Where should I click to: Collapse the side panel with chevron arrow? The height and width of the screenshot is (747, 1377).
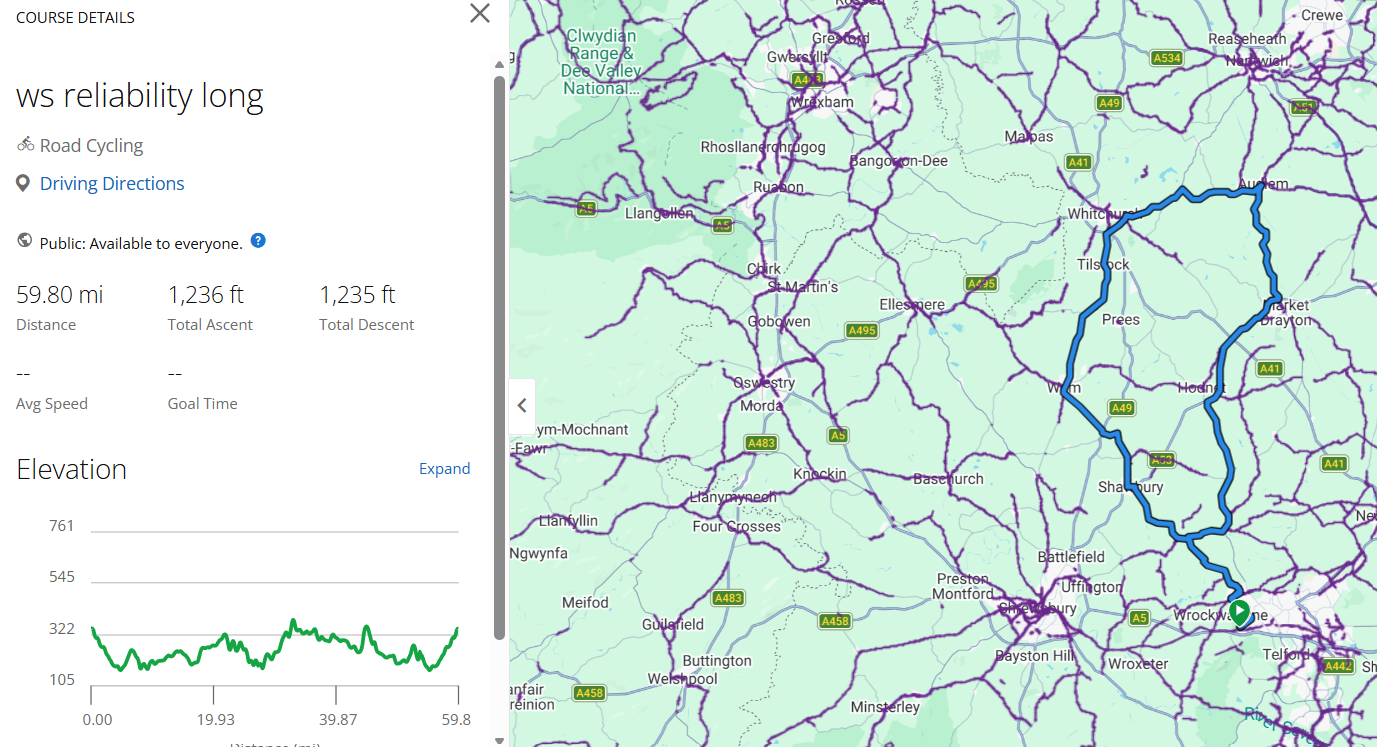click(x=522, y=405)
